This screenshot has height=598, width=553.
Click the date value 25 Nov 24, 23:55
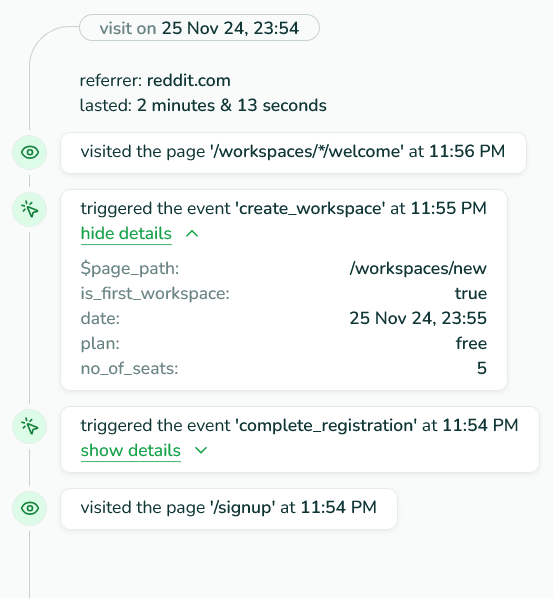[x=418, y=318]
